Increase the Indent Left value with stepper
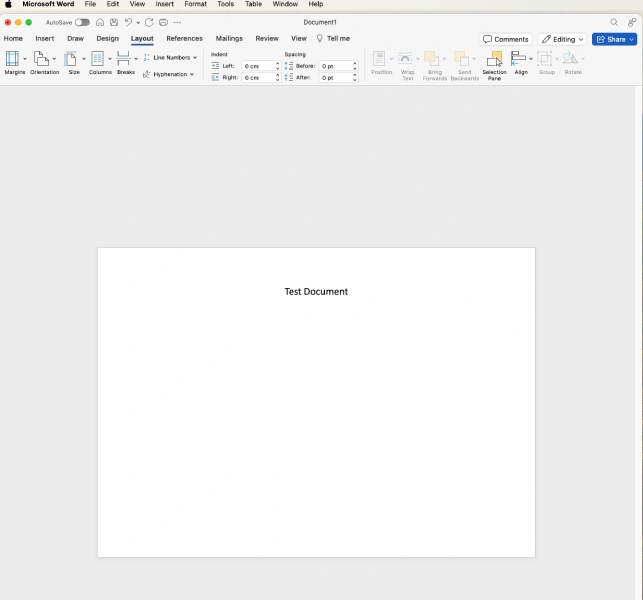The width and height of the screenshot is (643, 600). (278, 64)
